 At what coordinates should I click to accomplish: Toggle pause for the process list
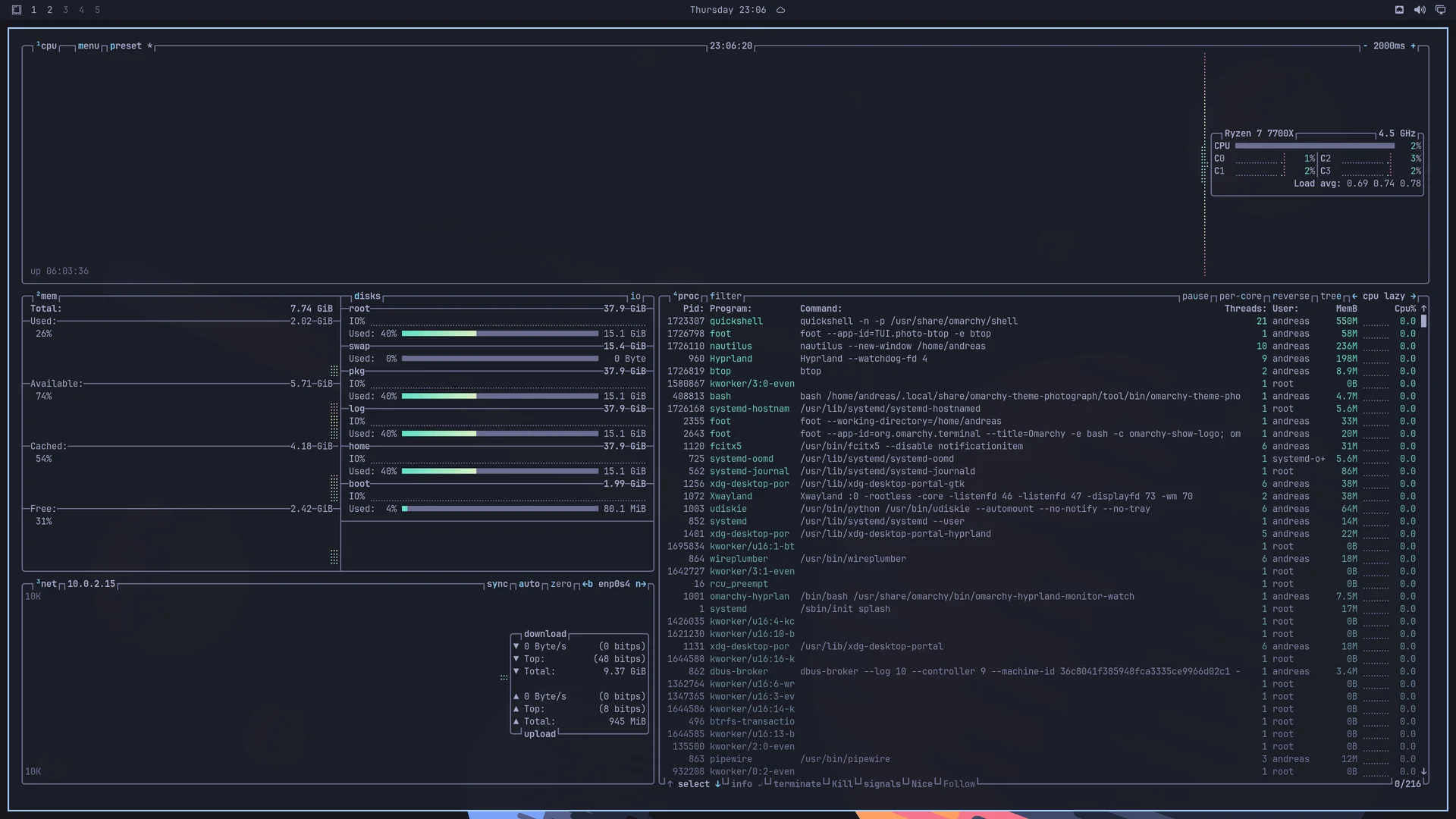(x=1195, y=297)
